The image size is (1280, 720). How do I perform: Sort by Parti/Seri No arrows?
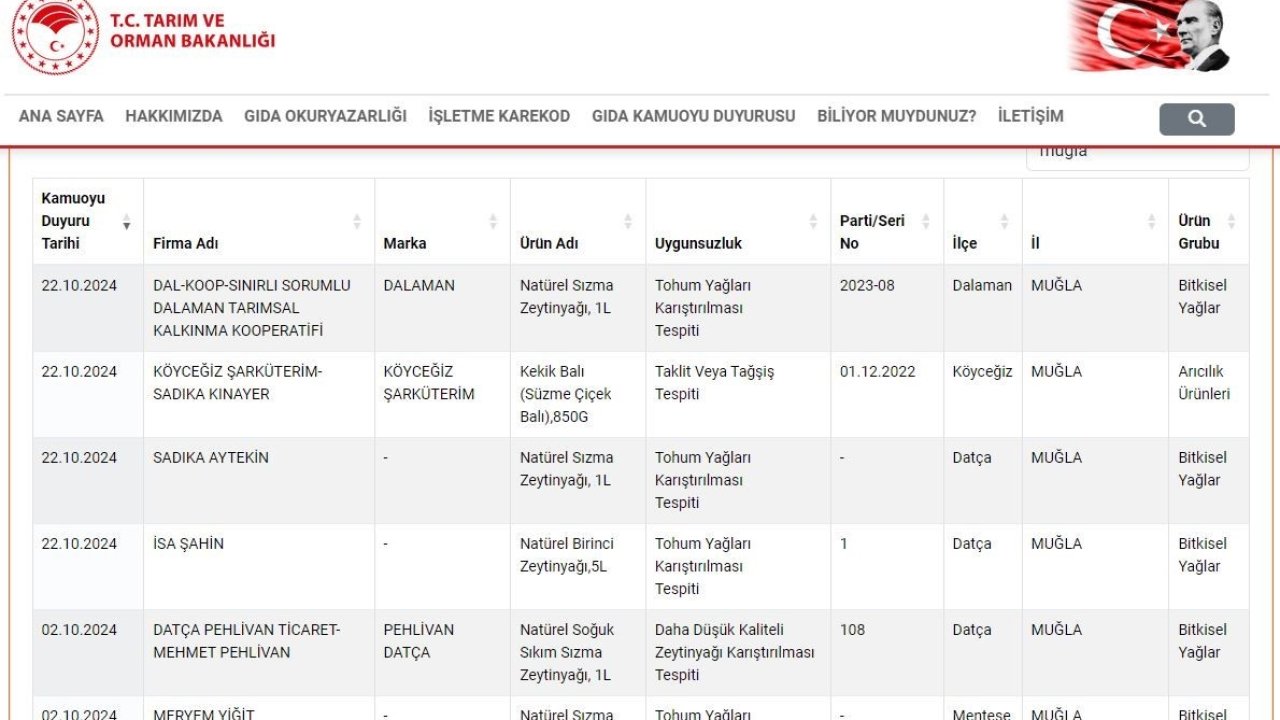(x=926, y=221)
